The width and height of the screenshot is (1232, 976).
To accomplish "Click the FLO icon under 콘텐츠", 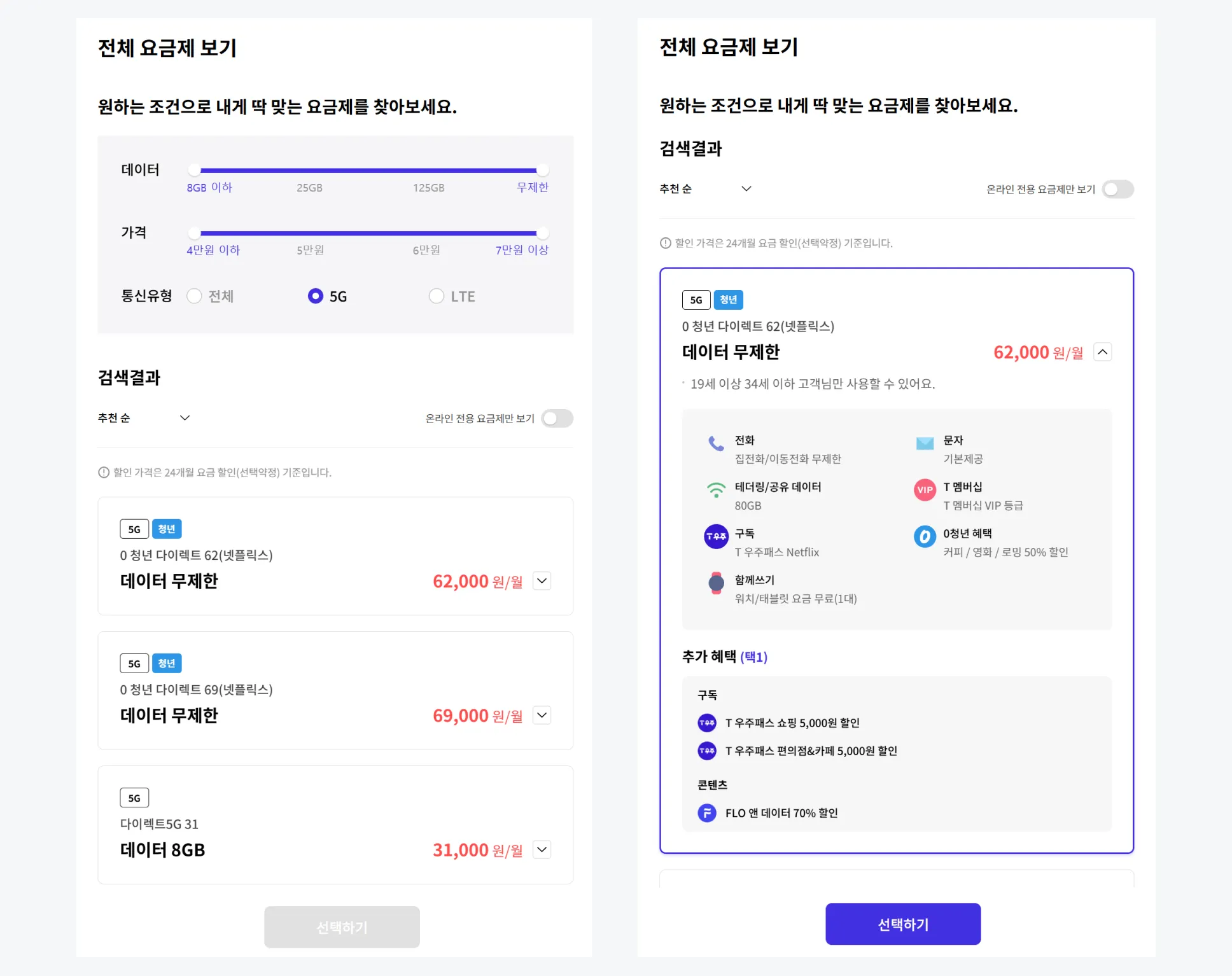I will click(706, 812).
